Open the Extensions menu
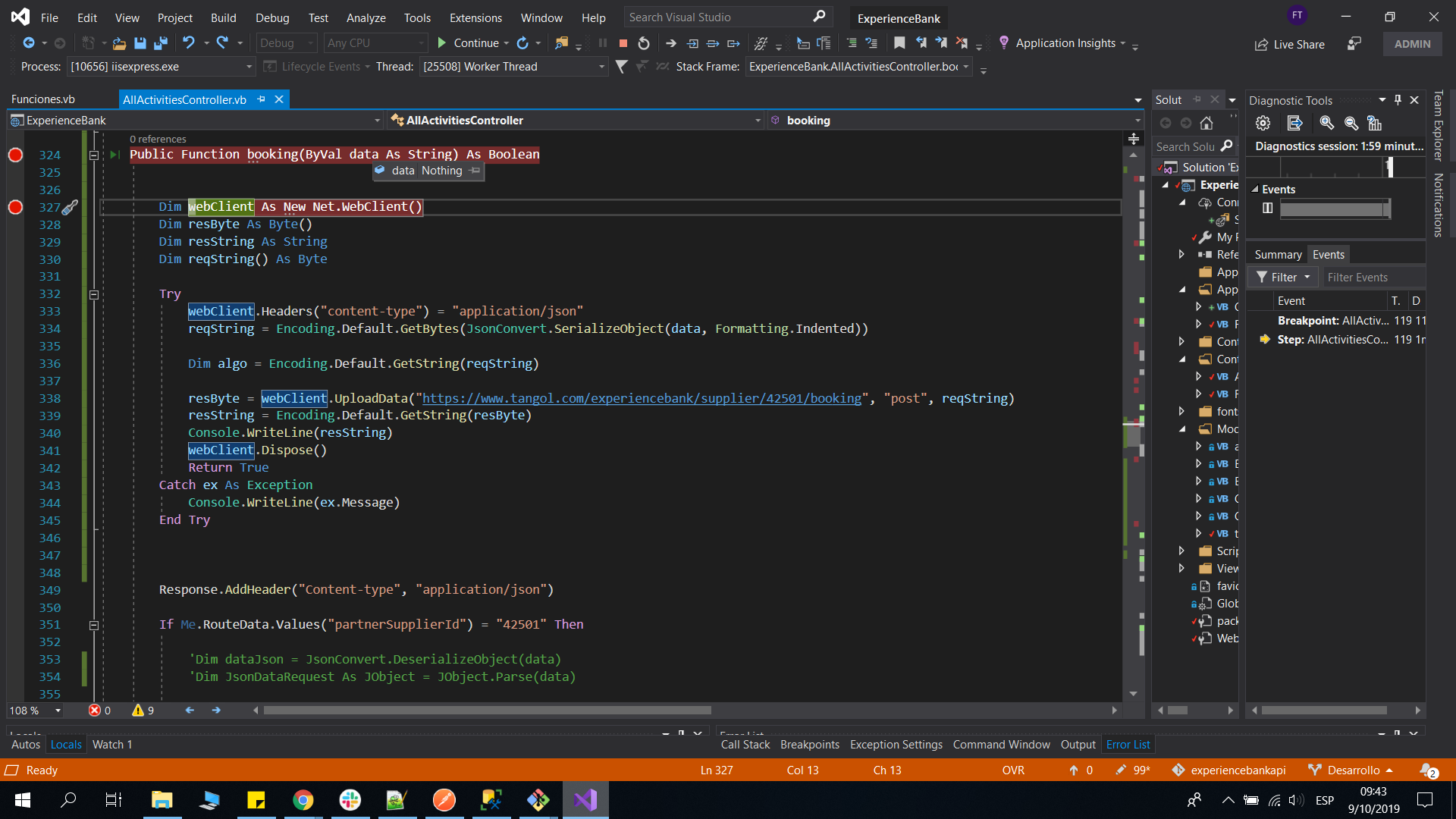The width and height of the screenshot is (1456, 819). (x=475, y=17)
